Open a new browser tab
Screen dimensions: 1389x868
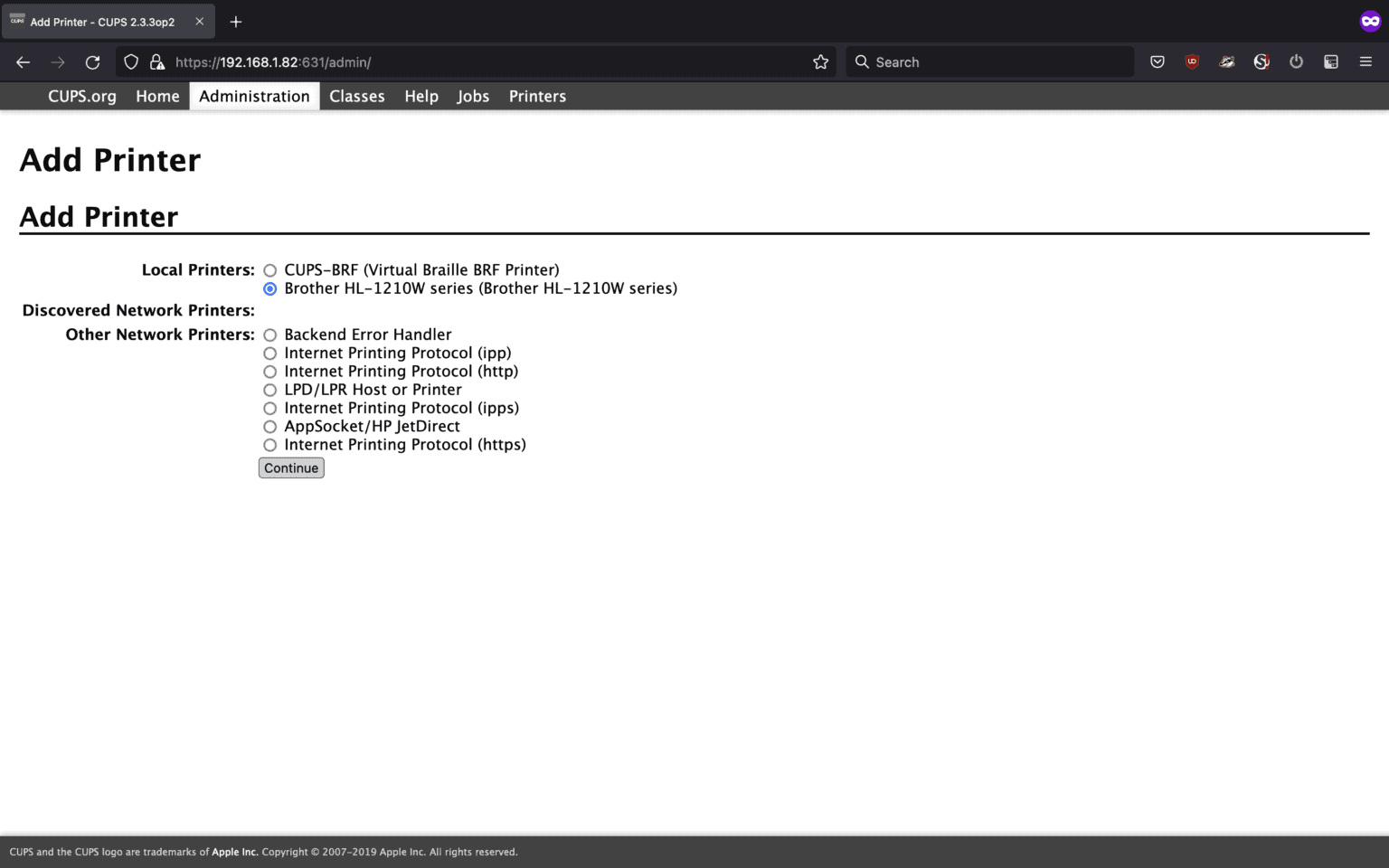click(236, 22)
